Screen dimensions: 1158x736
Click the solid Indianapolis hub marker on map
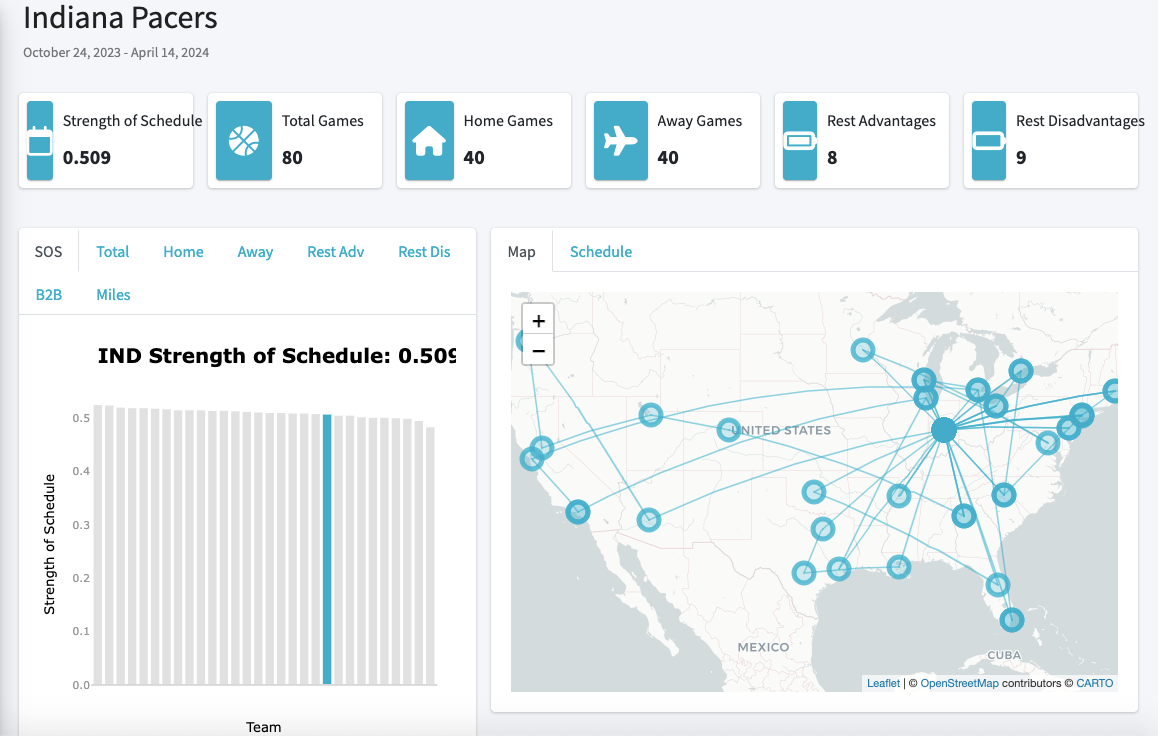tap(944, 430)
